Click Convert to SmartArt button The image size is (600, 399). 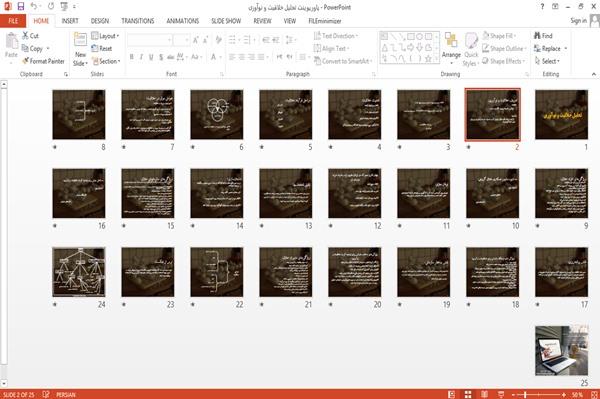[343, 61]
